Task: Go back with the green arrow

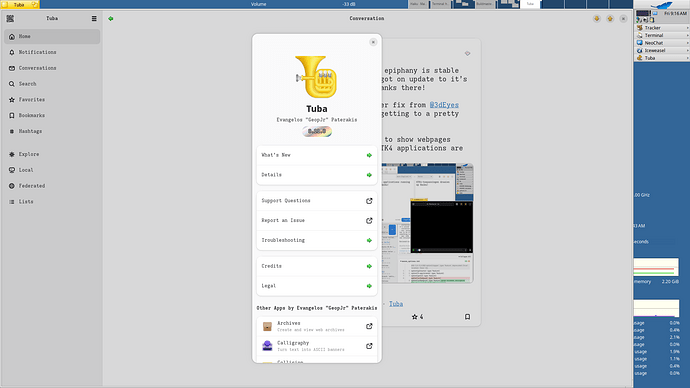Action: point(111,18)
